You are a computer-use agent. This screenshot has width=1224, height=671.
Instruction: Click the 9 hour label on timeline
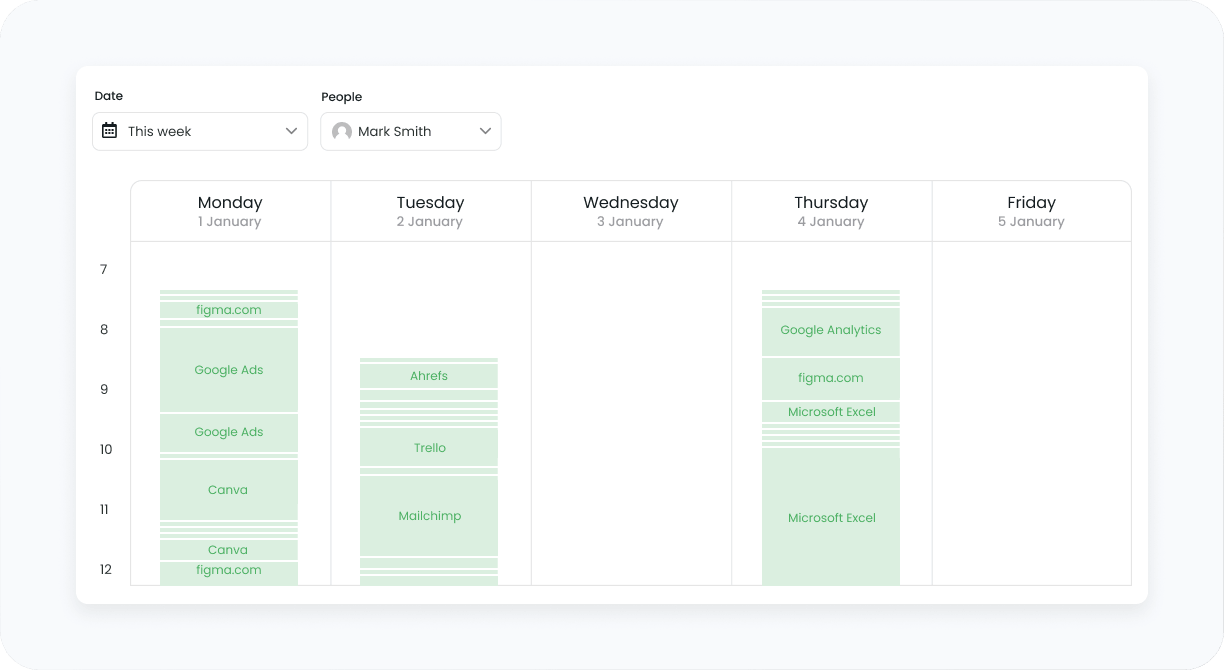(104, 390)
